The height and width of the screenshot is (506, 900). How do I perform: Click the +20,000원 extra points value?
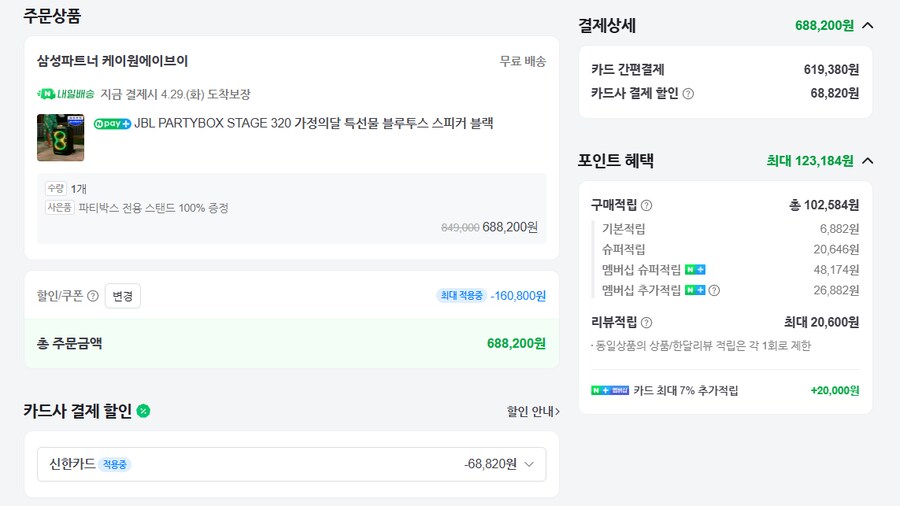(835, 390)
